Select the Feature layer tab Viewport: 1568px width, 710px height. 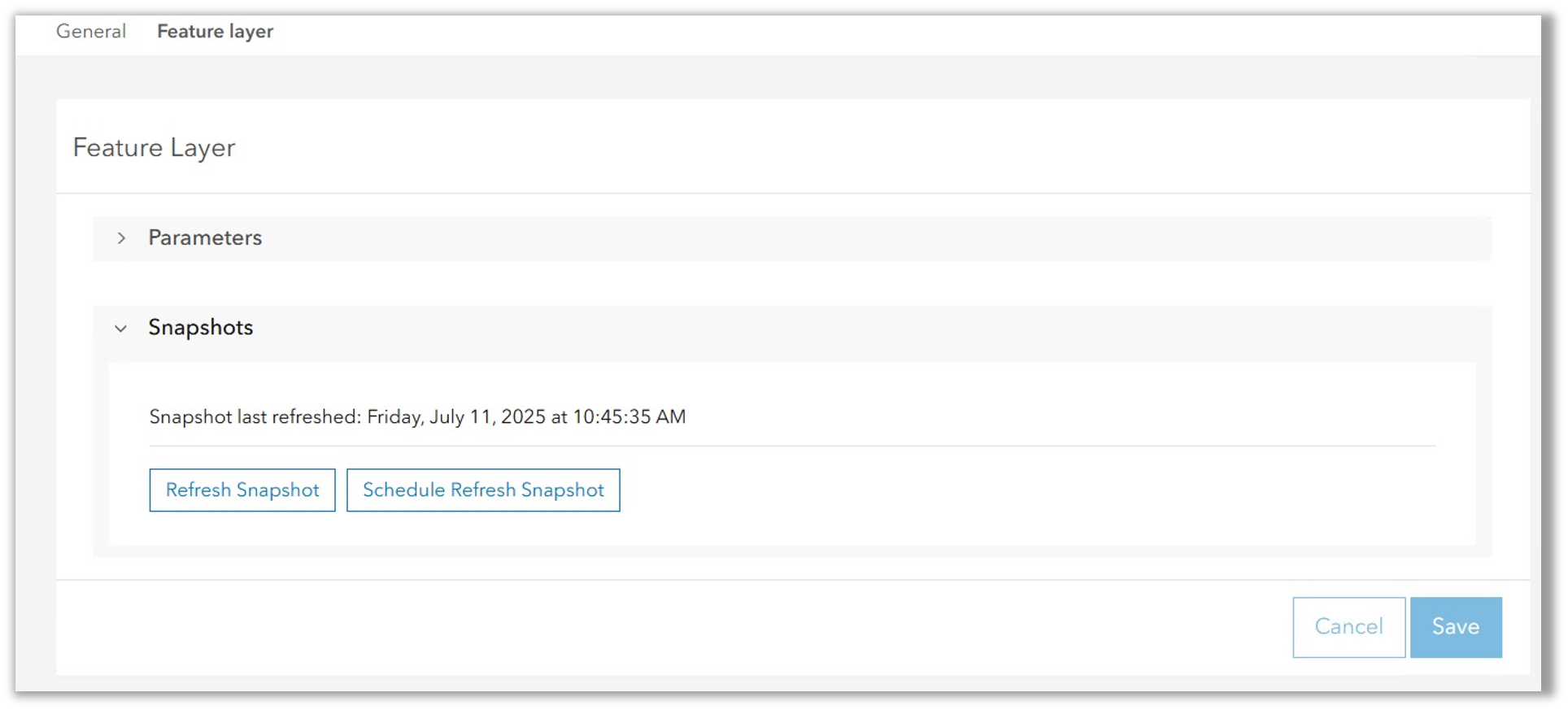tap(215, 31)
